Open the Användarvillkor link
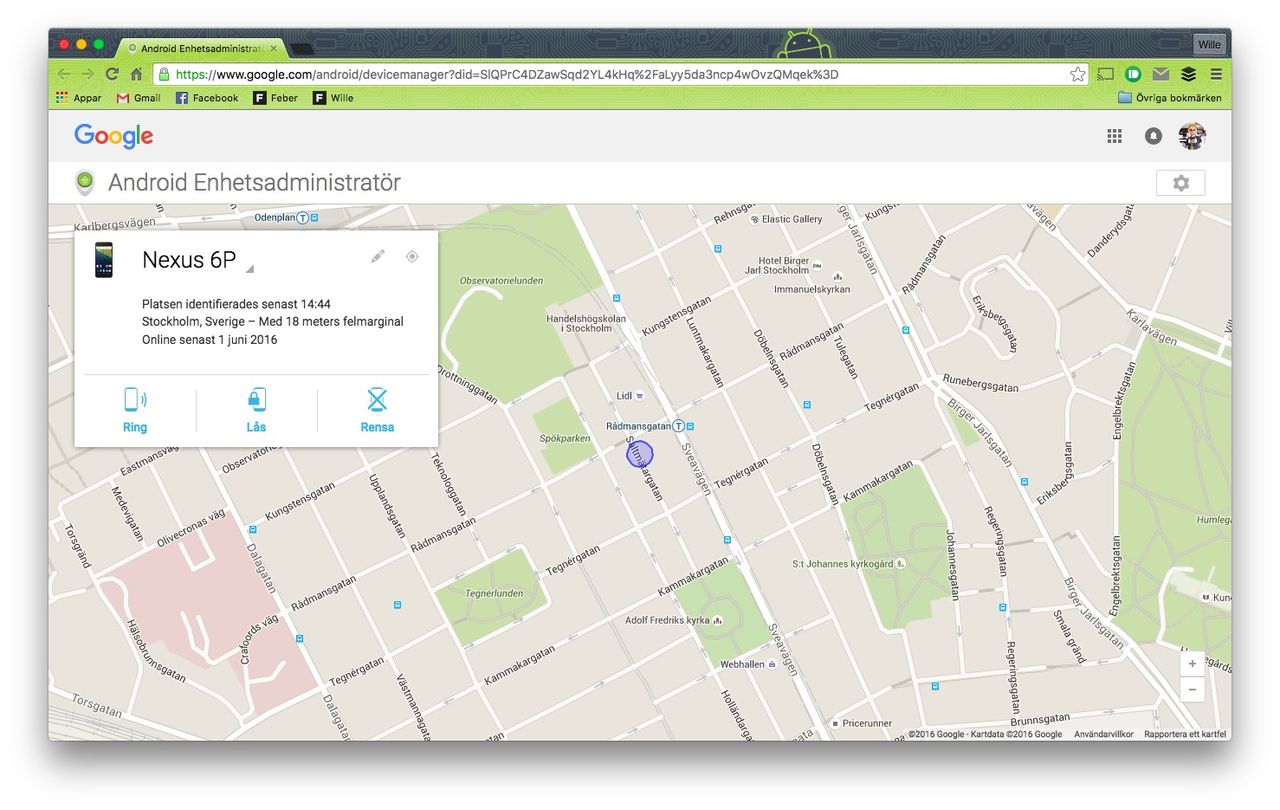 click(1105, 733)
